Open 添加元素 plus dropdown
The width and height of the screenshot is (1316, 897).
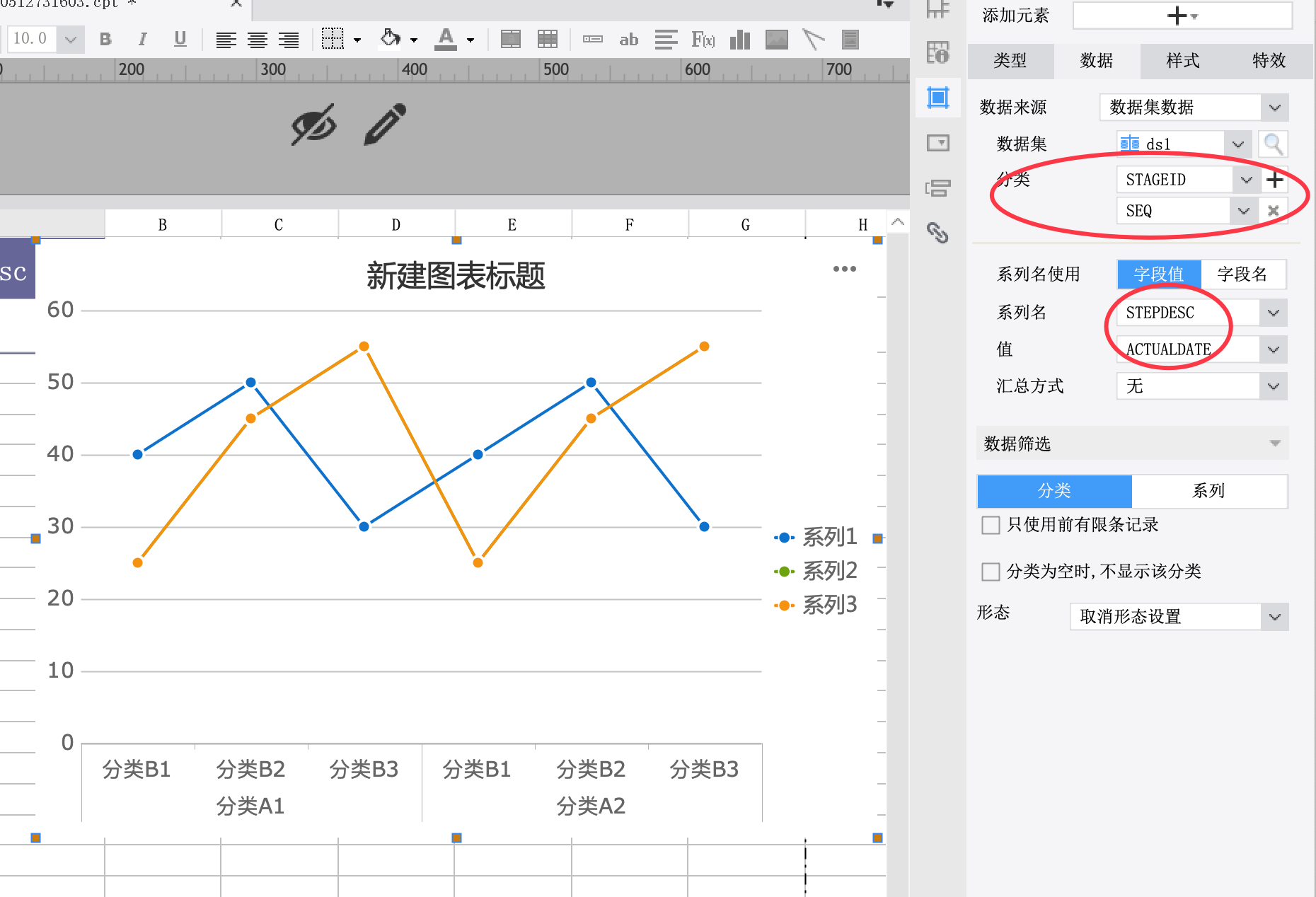pos(1182,16)
